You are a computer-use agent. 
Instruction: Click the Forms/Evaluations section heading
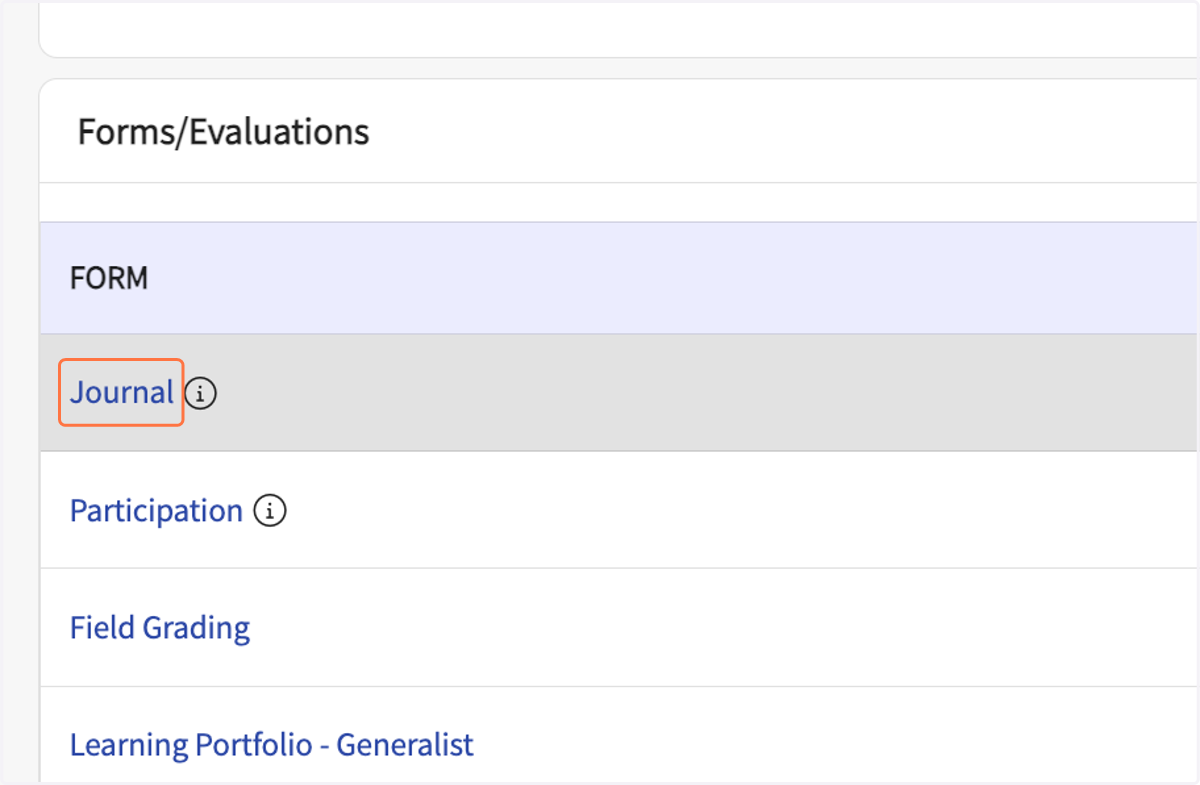(224, 131)
